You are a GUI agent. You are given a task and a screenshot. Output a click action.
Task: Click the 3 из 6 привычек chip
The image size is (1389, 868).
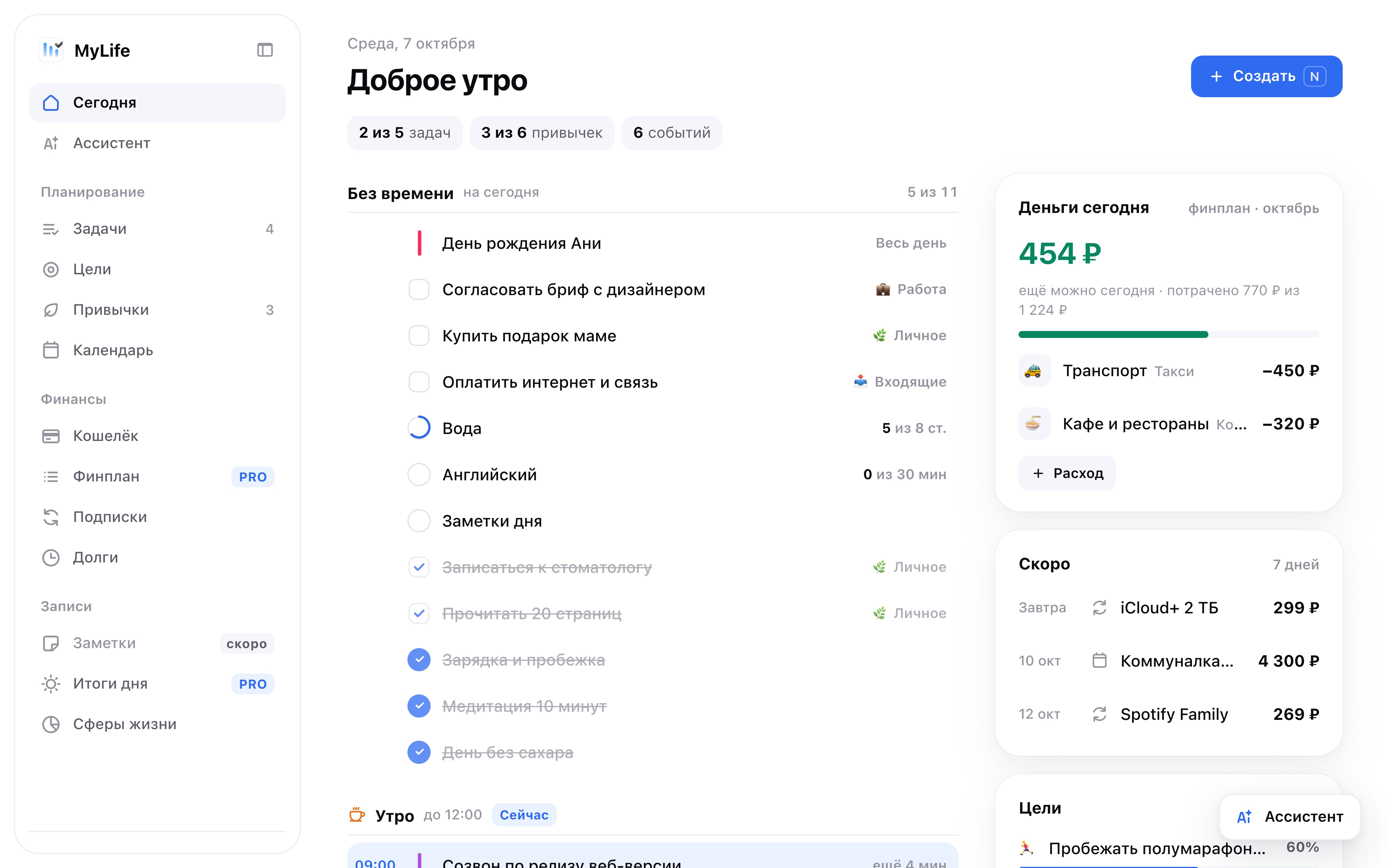click(x=542, y=133)
